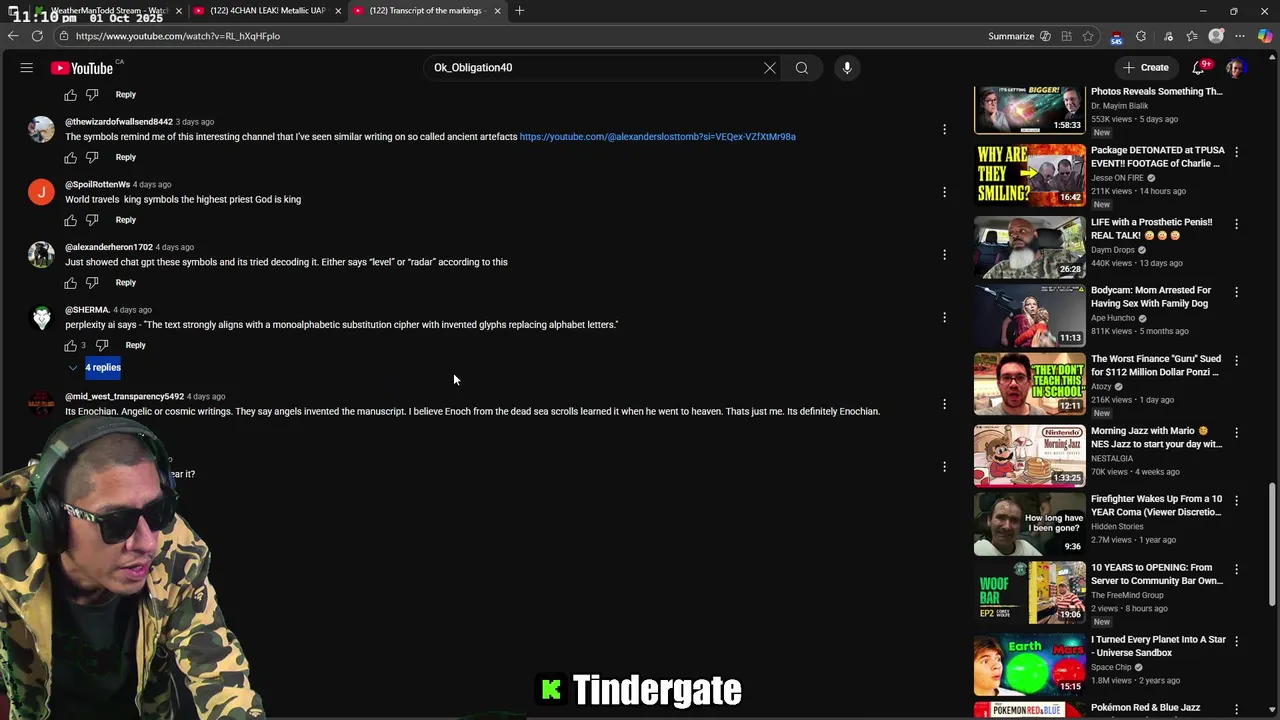The height and width of the screenshot is (720, 1280).
Task: Visit the @mid_west_transparency5492 username link
Action: pyautogui.click(x=124, y=397)
